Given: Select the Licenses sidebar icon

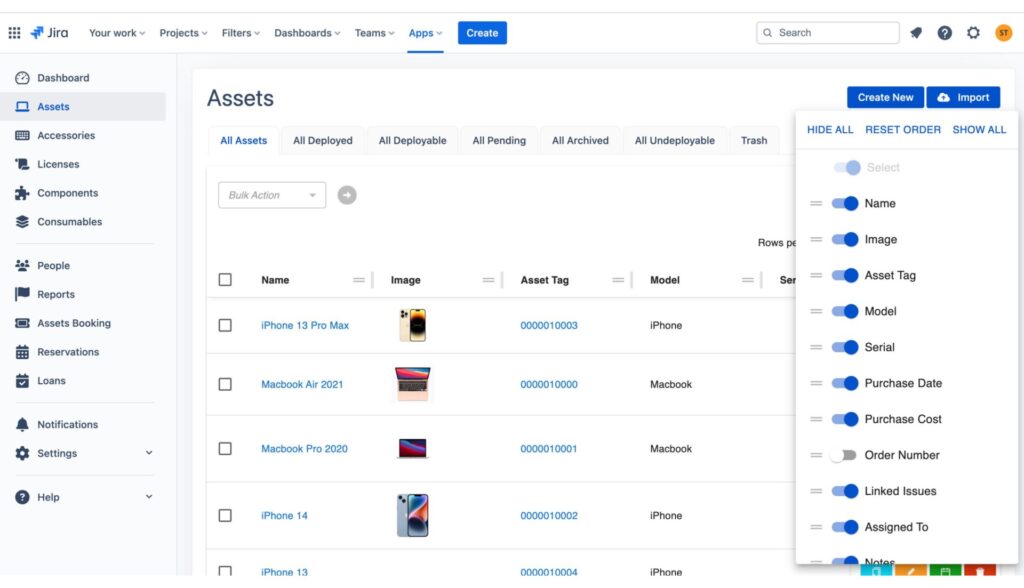Looking at the screenshot, I should (23, 164).
